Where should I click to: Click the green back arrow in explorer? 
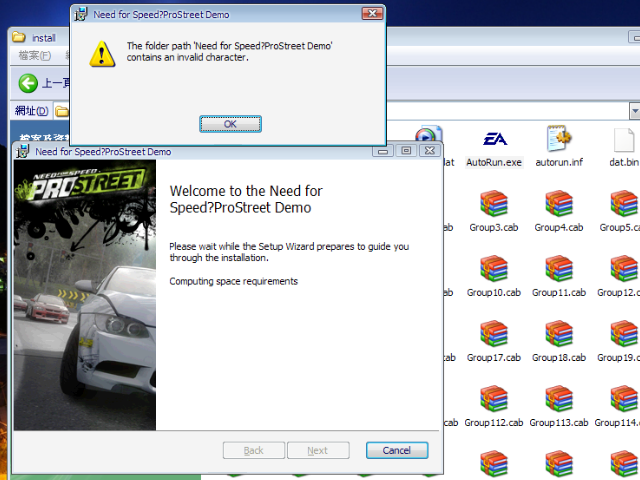[28, 83]
